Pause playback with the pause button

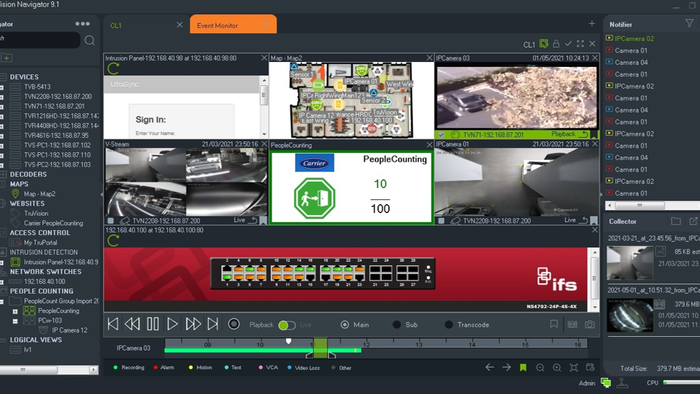(153, 324)
